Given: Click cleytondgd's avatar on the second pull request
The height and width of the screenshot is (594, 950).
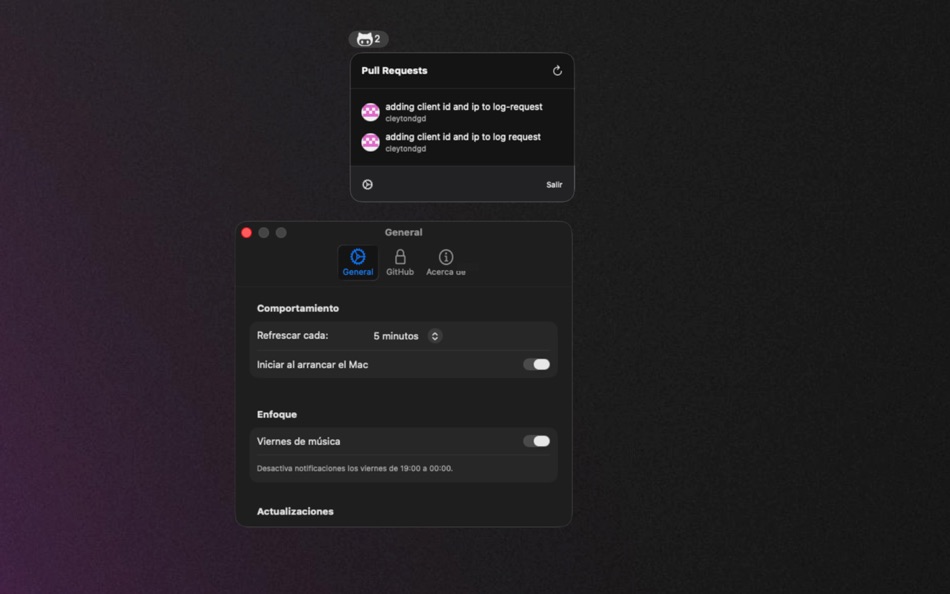Looking at the screenshot, I should point(371,142).
